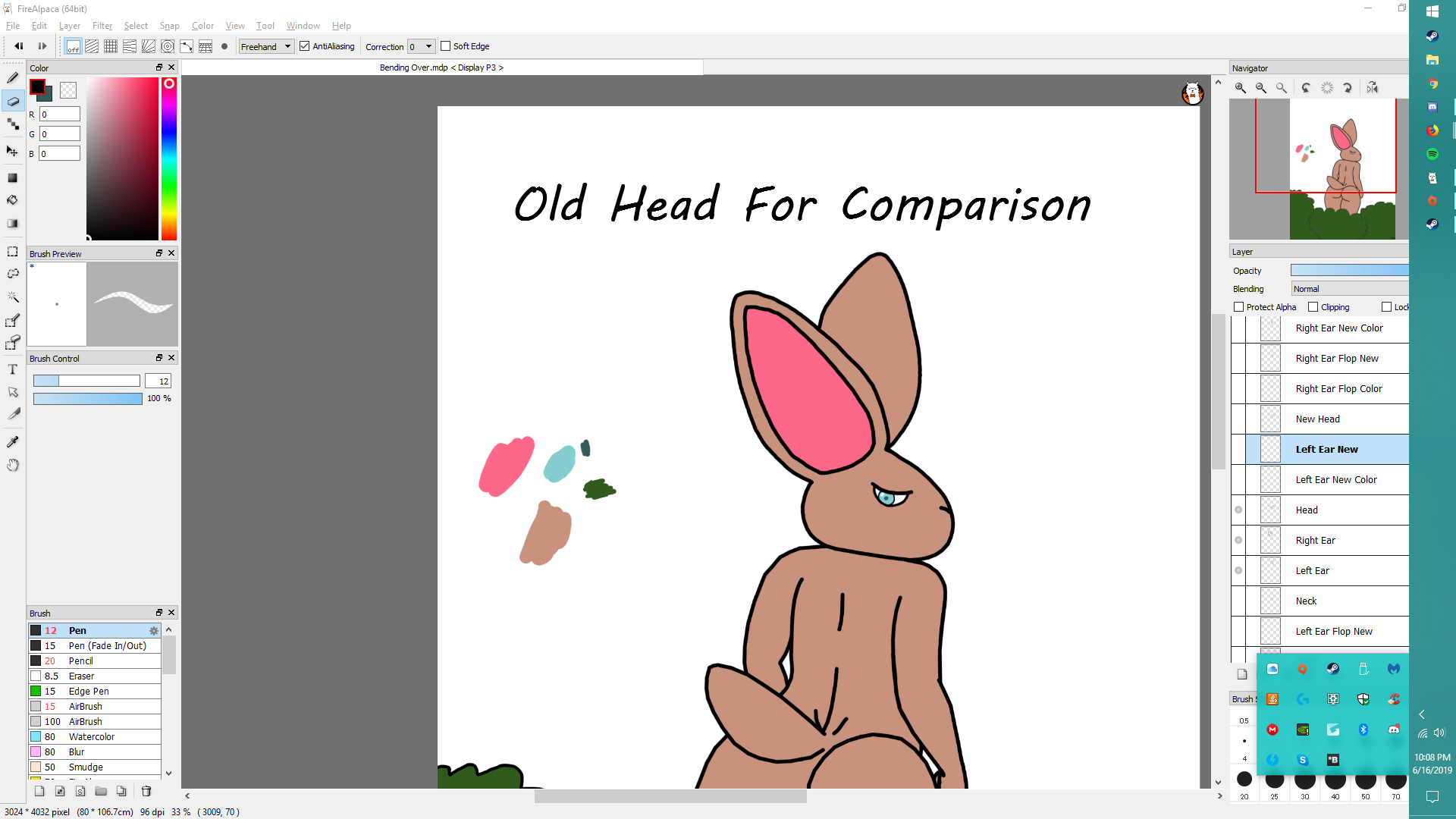Click Navigator zoom in magnifier
Image resolution: width=1456 pixels, height=819 pixels.
click(x=1241, y=88)
